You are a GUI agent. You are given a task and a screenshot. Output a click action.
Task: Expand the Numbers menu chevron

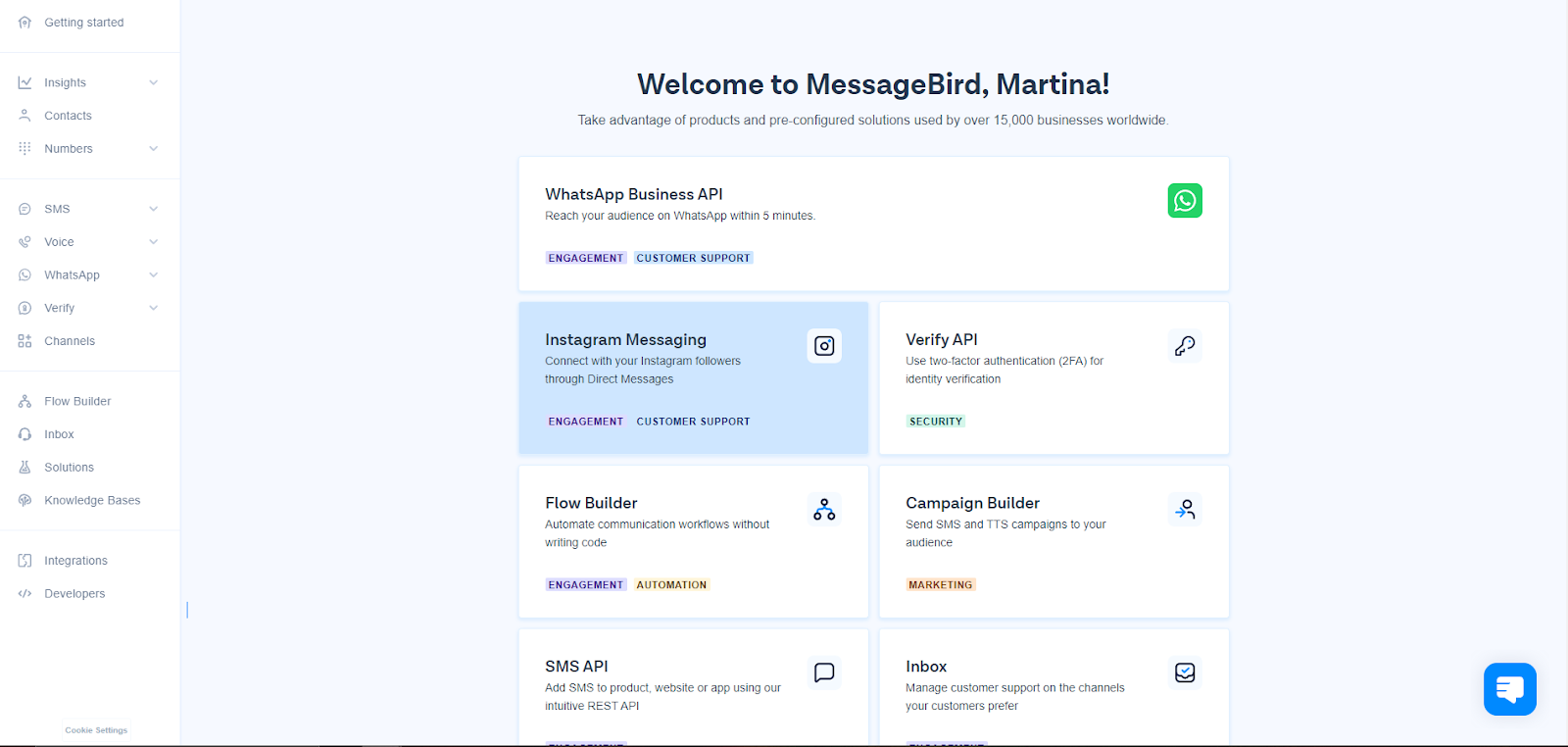coord(153,149)
